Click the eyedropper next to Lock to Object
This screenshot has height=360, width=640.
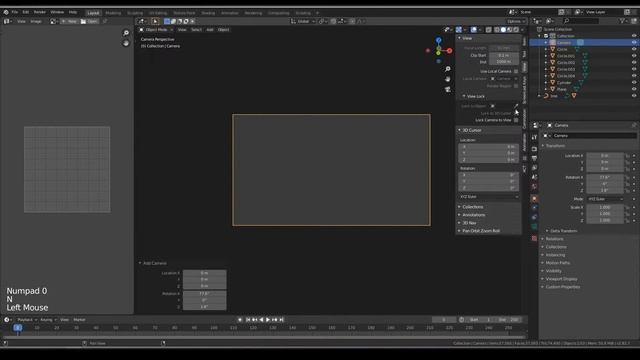[x=516, y=106]
